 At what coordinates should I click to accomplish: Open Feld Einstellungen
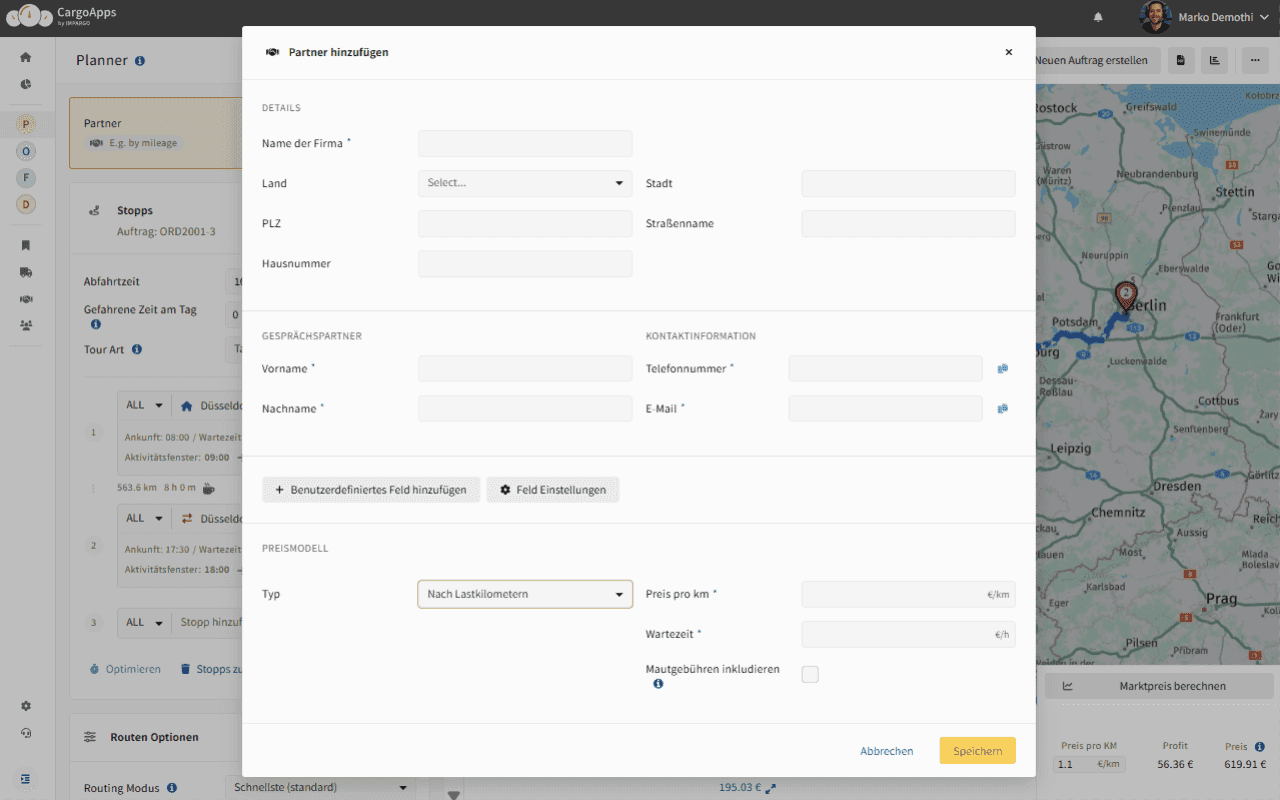point(553,490)
